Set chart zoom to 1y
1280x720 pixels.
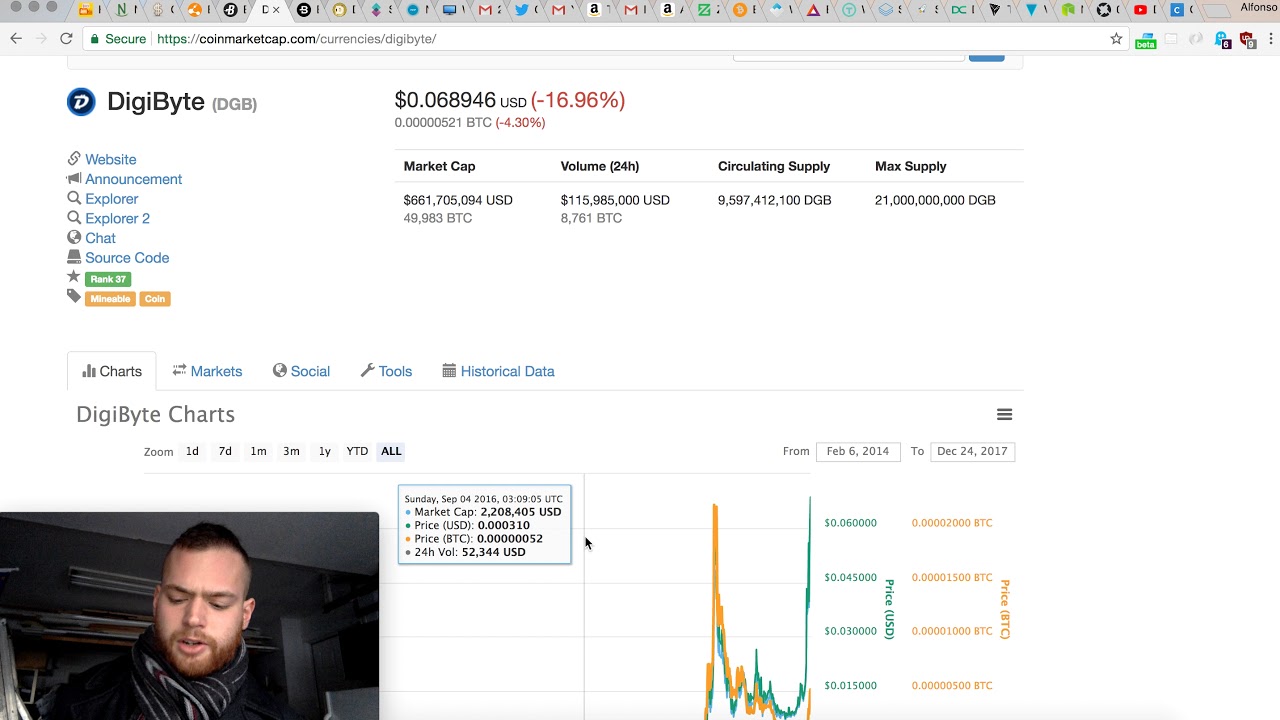pyautogui.click(x=324, y=451)
